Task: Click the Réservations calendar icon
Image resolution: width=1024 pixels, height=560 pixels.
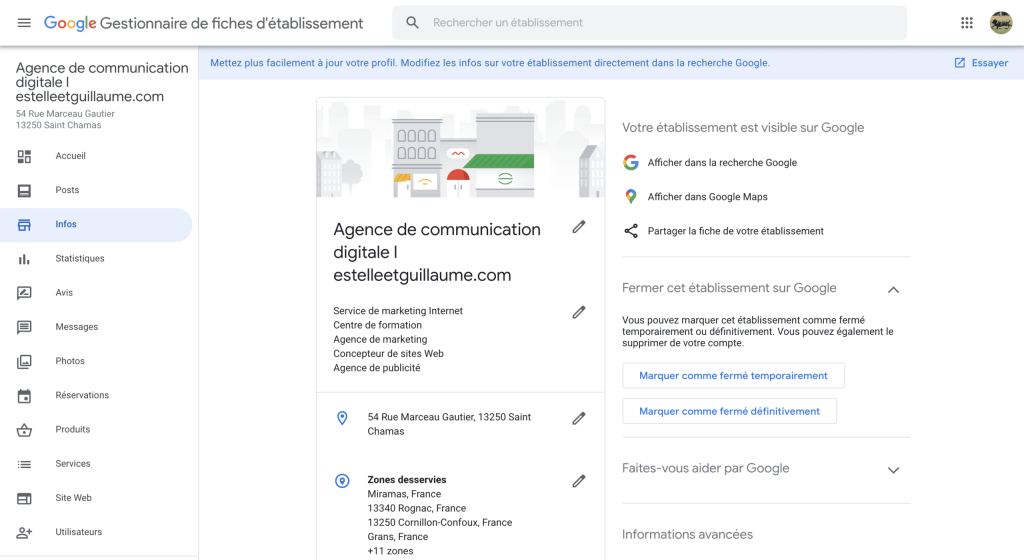Action: 24,396
